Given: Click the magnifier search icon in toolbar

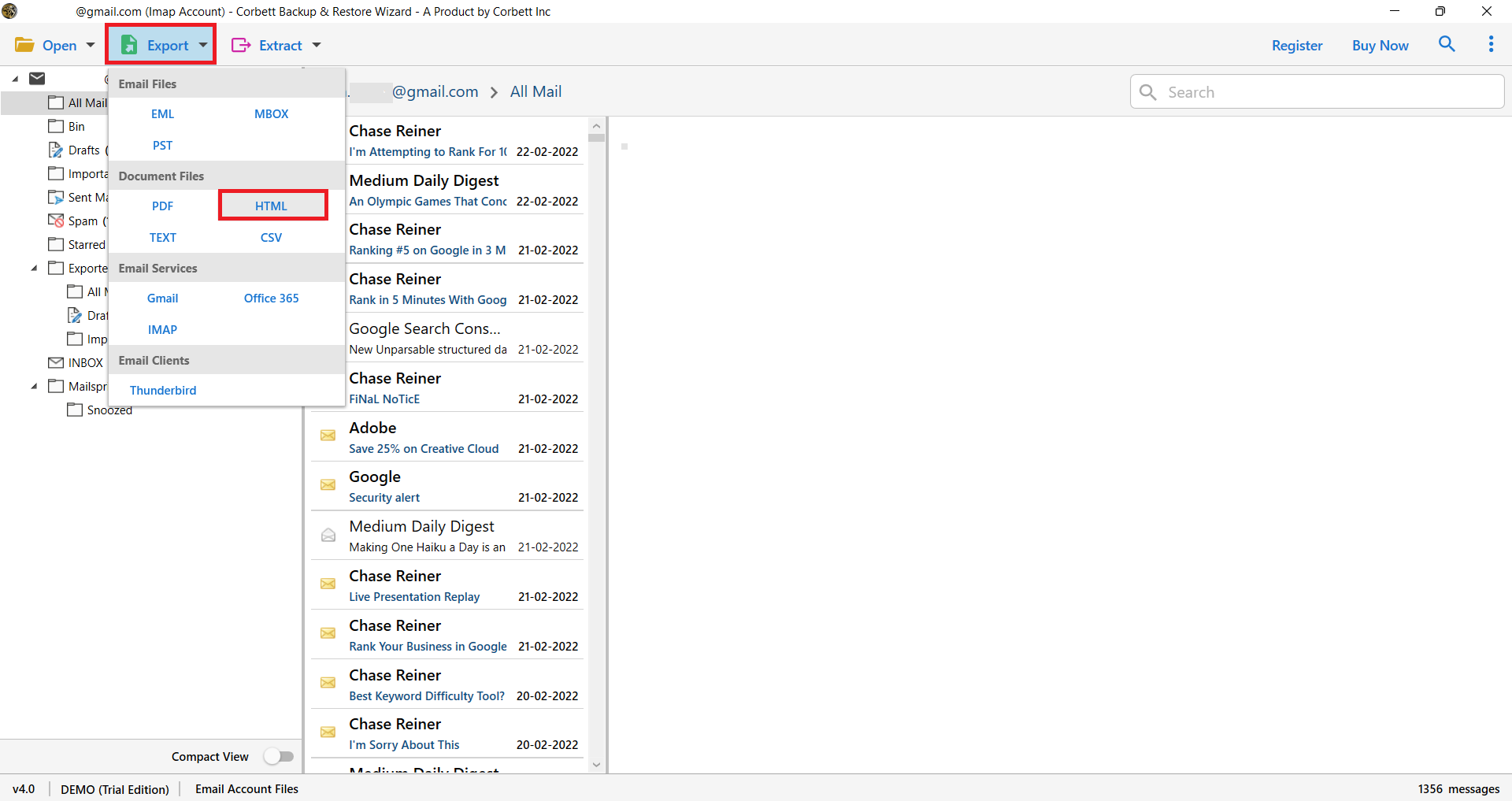Looking at the screenshot, I should [x=1447, y=44].
